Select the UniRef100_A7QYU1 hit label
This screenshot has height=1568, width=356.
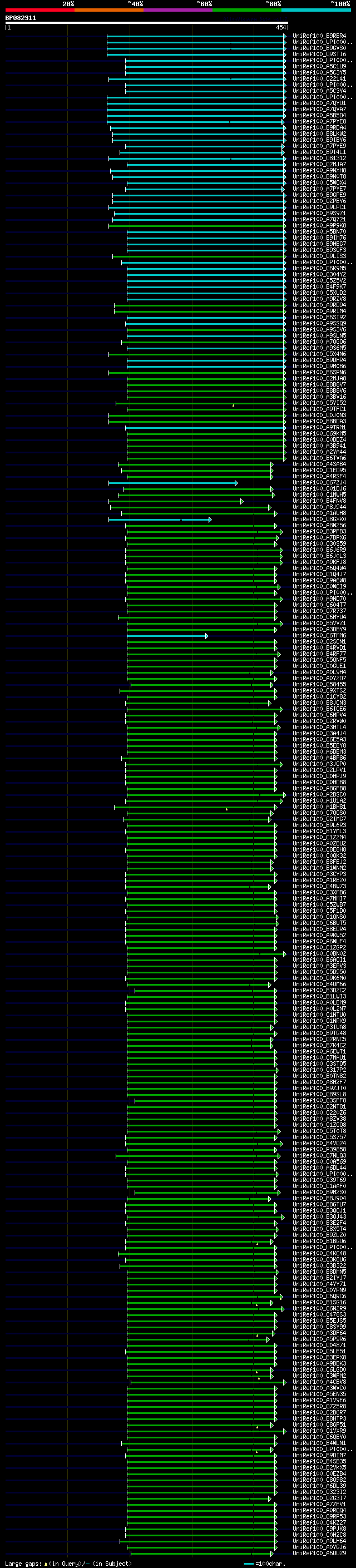[319, 103]
